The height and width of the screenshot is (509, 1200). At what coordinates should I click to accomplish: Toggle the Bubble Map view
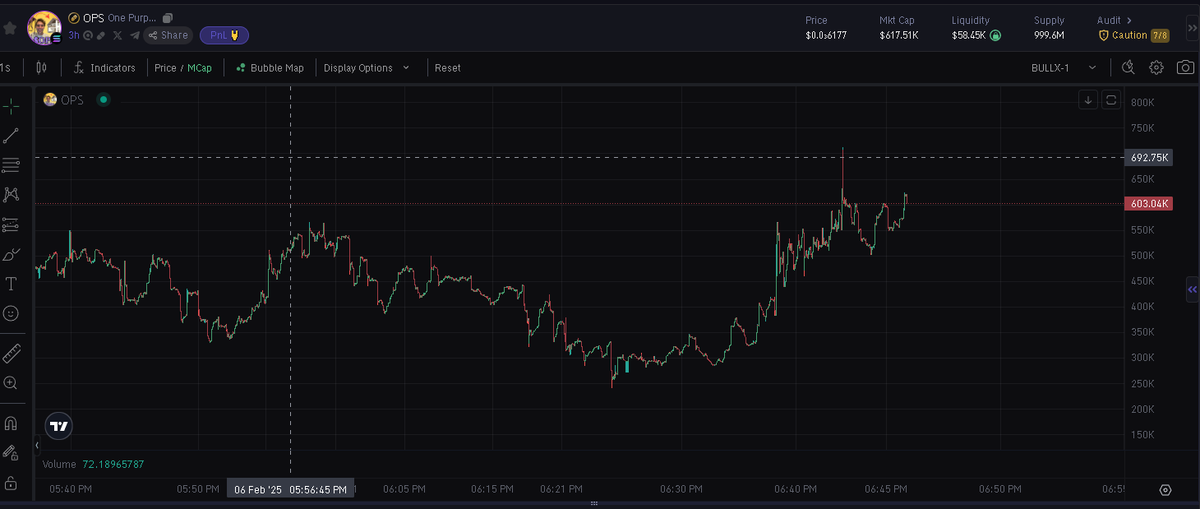point(270,68)
